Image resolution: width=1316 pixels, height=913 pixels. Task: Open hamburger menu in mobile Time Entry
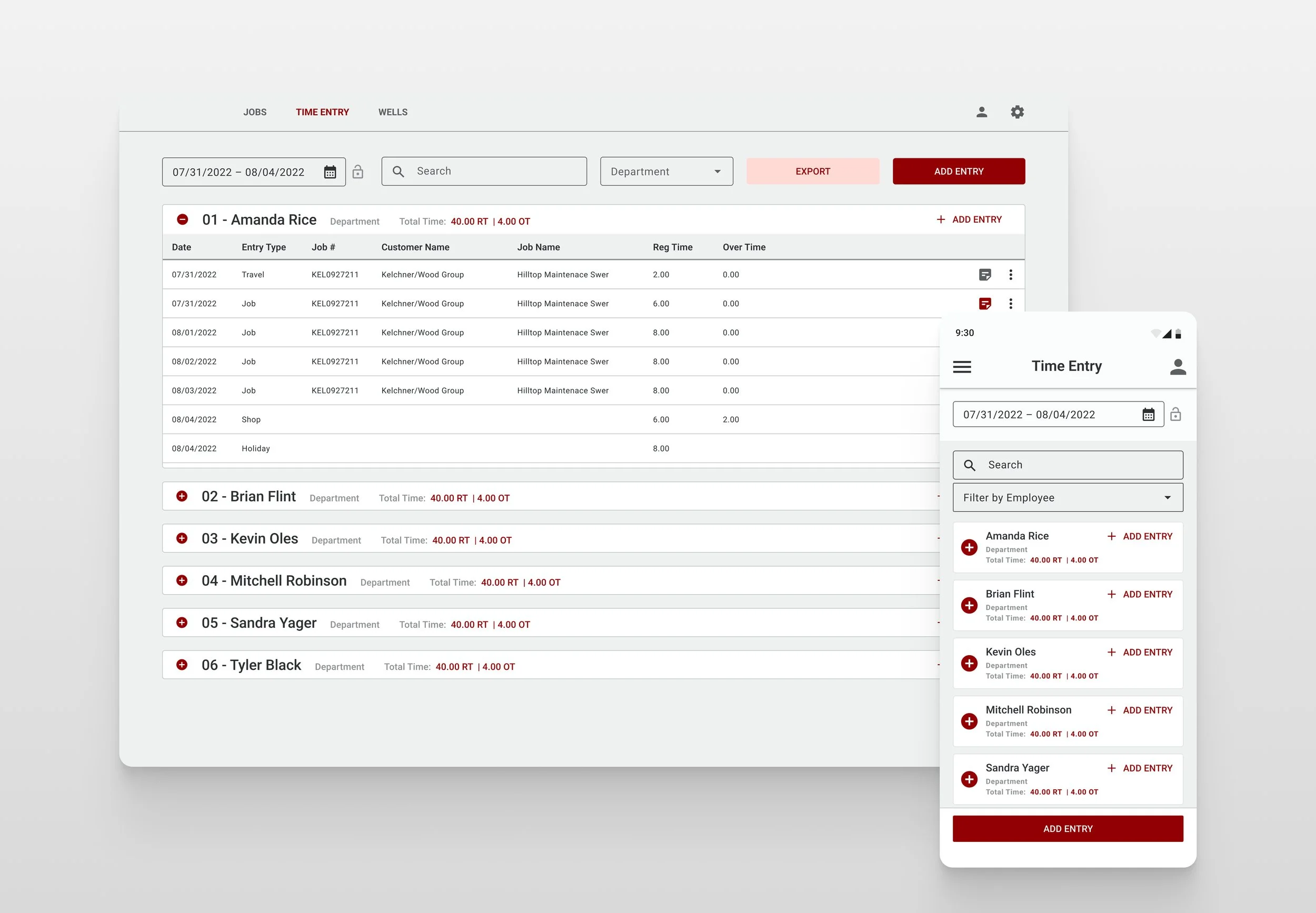962,367
